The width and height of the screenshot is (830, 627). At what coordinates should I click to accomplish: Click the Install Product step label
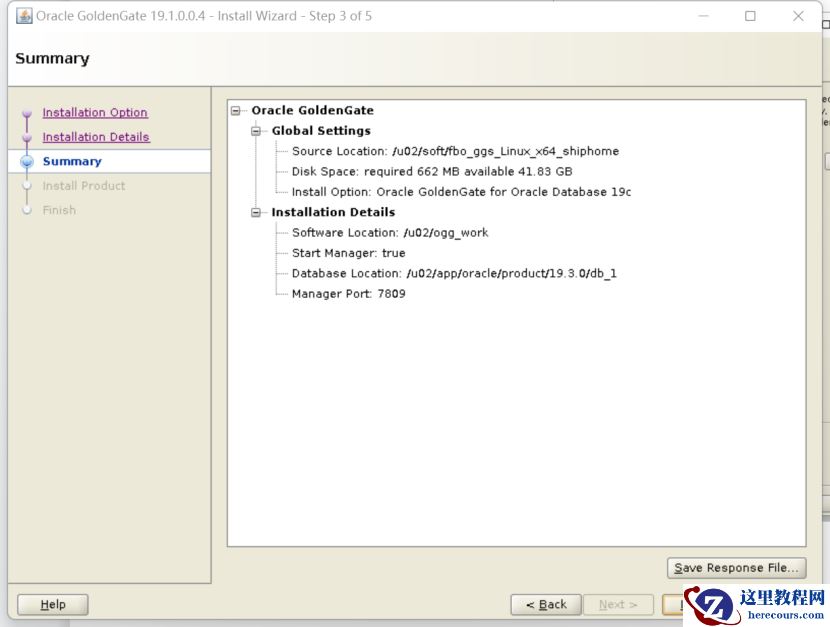[x=84, y=186]
